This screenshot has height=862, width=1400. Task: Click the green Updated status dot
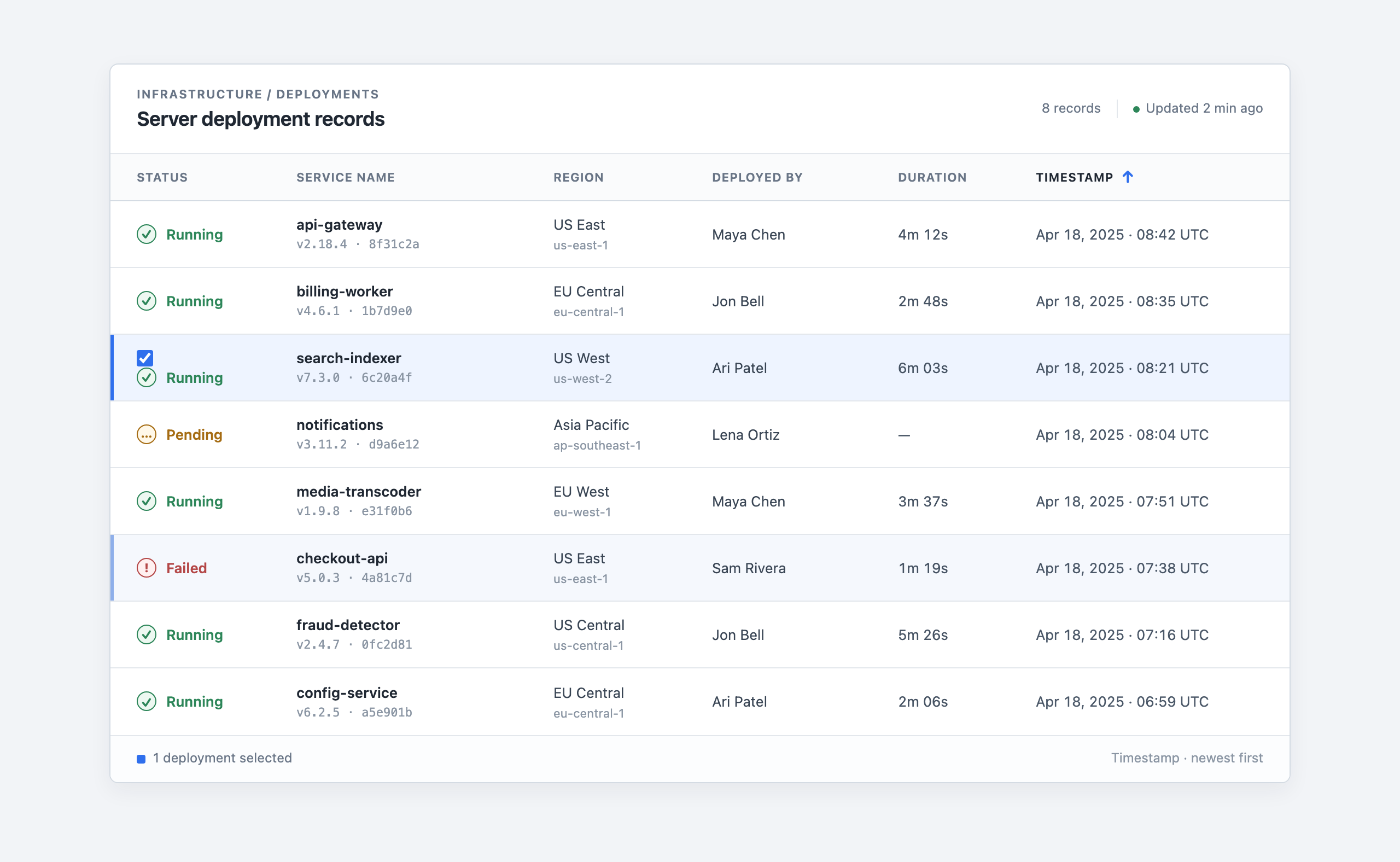pyautogui.click(x=1136, y=109)
